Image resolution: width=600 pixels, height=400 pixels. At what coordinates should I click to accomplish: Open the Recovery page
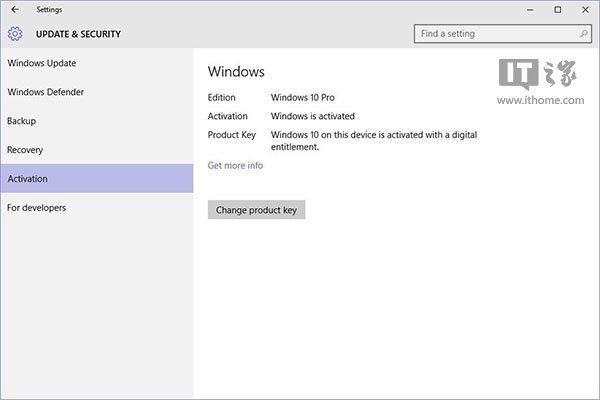pos(25,150)
